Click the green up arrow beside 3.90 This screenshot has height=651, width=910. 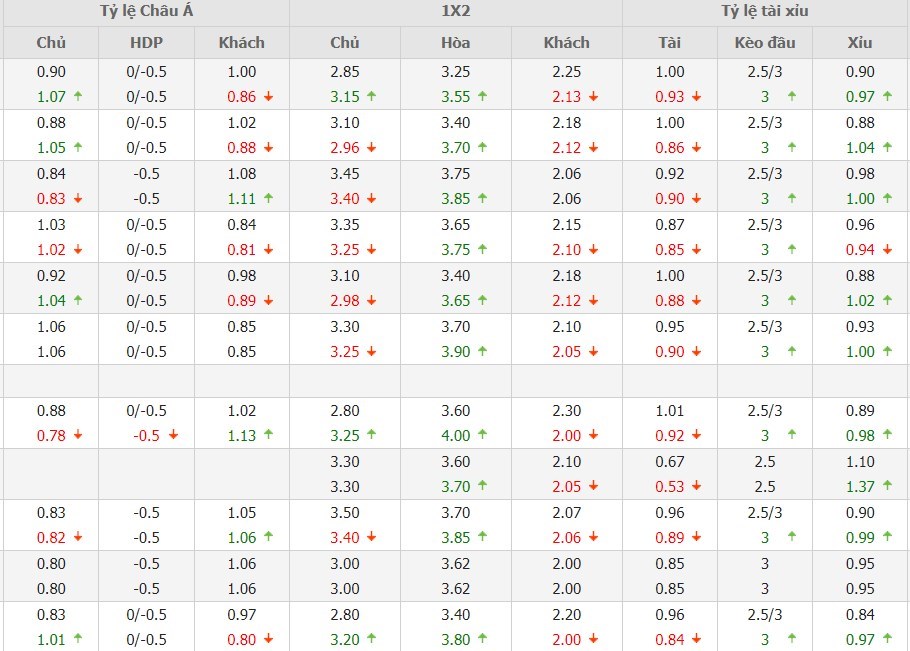(x=482, y=352)
